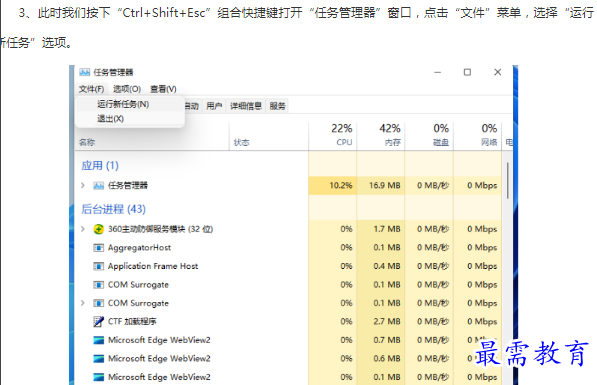The width and height of the screenshot is (597, 385).
Task: Sort by the 0% 磁盘 column
Action: tap(429, 135)
